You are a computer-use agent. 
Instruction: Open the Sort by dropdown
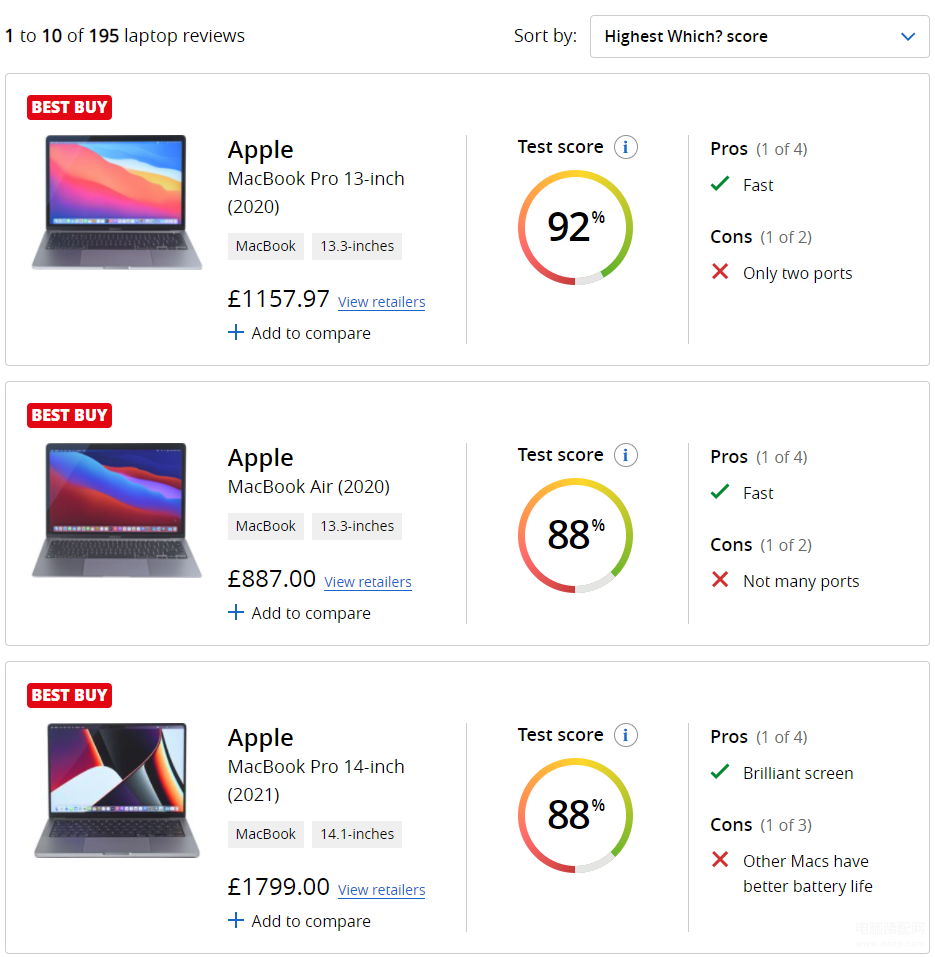[759, 37]
